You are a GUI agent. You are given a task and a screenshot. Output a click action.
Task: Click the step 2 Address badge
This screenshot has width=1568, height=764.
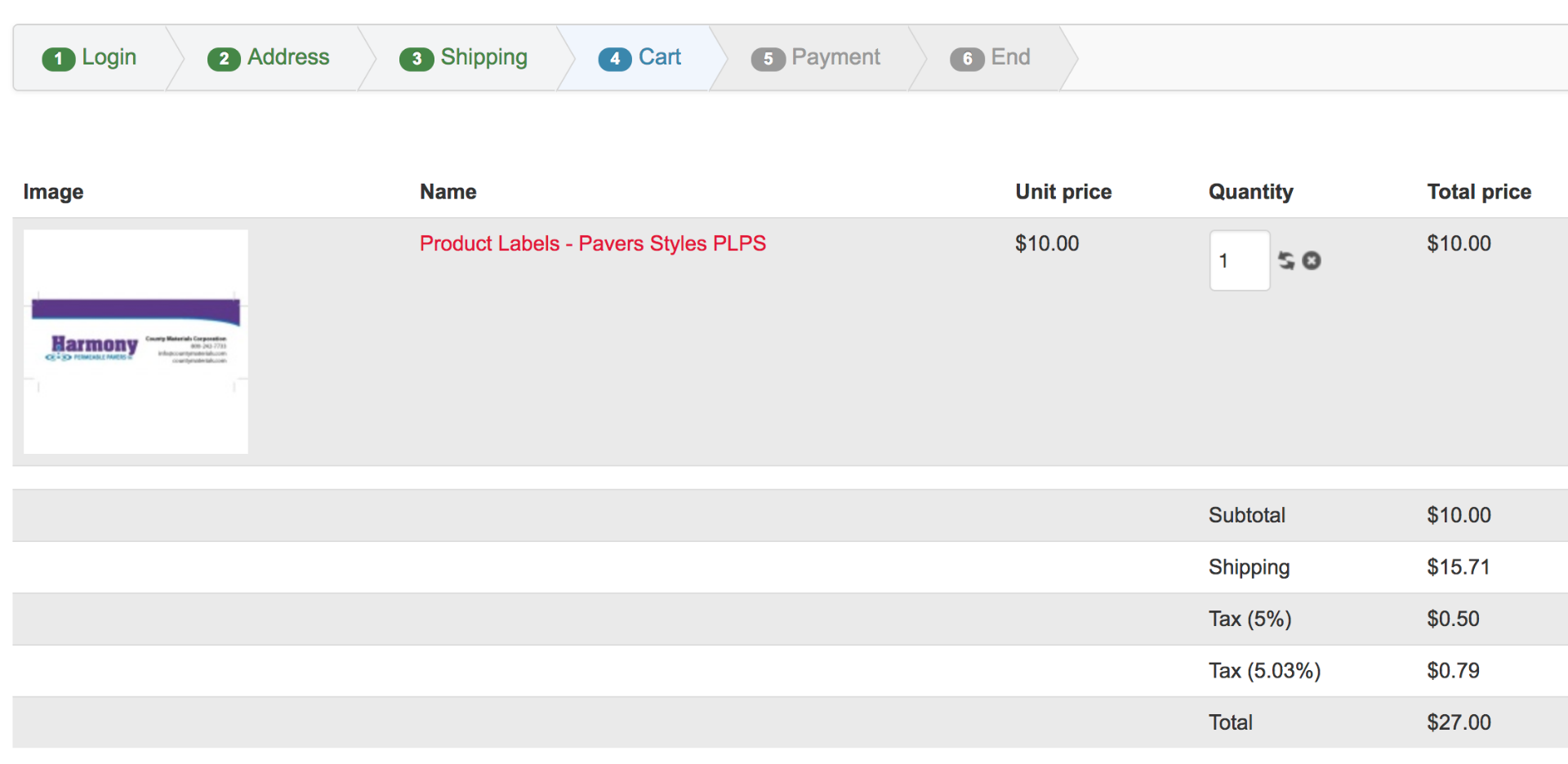click(224, 59)
